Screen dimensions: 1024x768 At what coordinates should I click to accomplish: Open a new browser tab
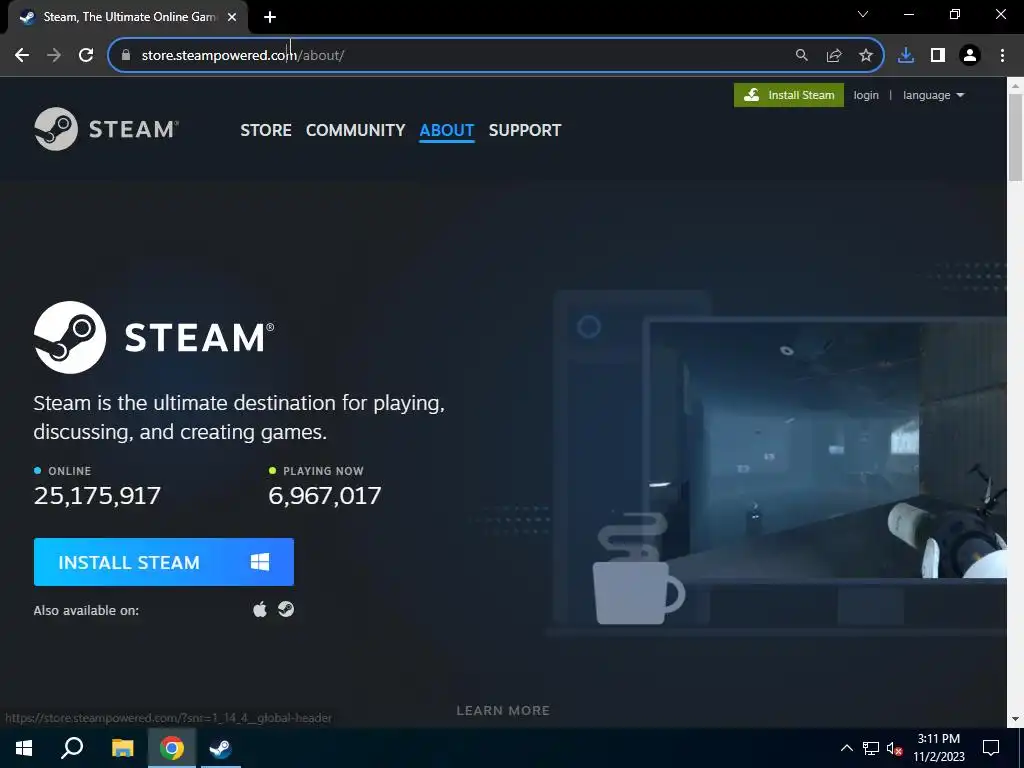(270, 18)
